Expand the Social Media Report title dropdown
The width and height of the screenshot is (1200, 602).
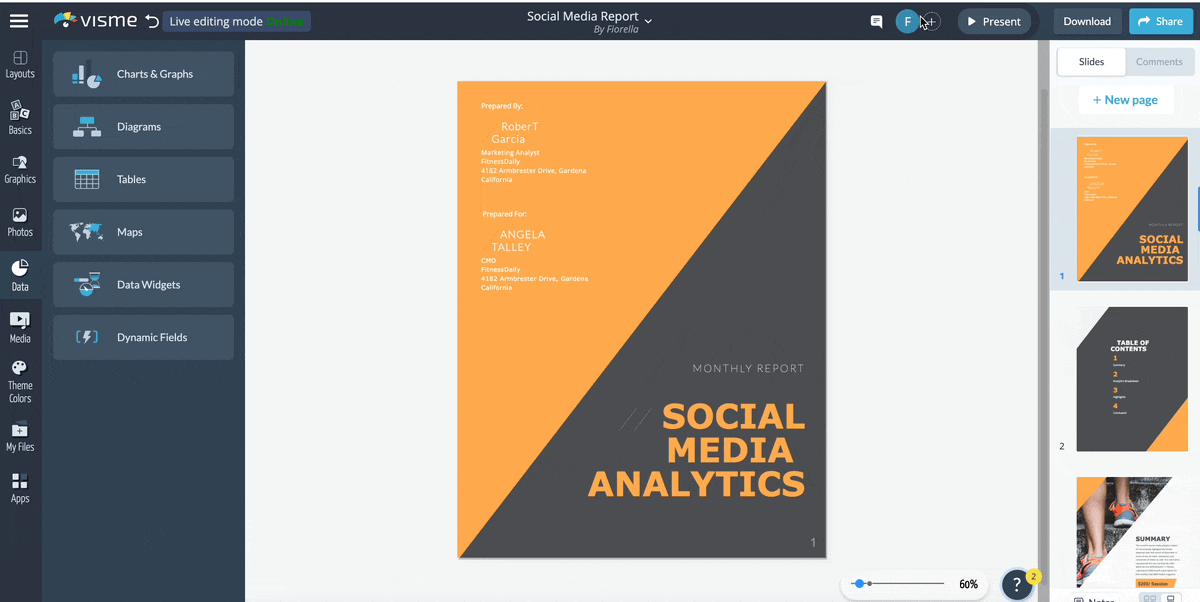[648, 19]
